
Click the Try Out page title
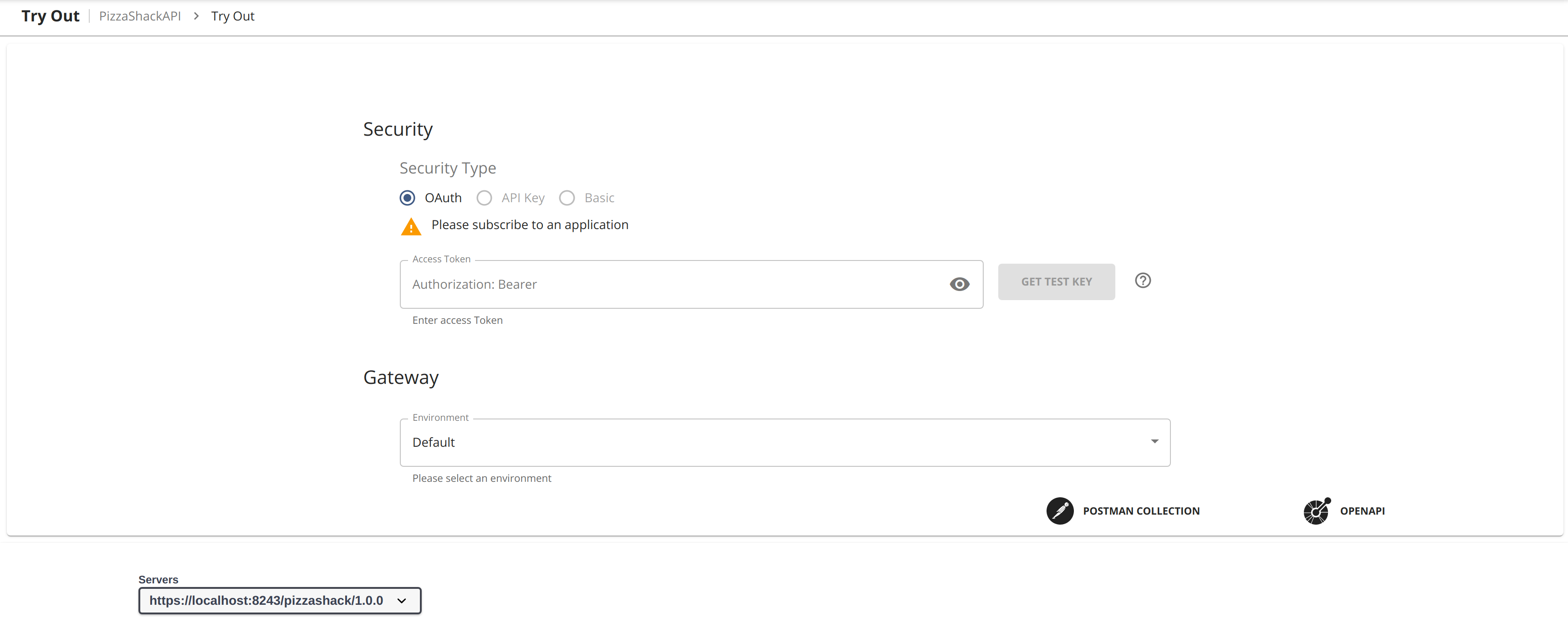51,16
